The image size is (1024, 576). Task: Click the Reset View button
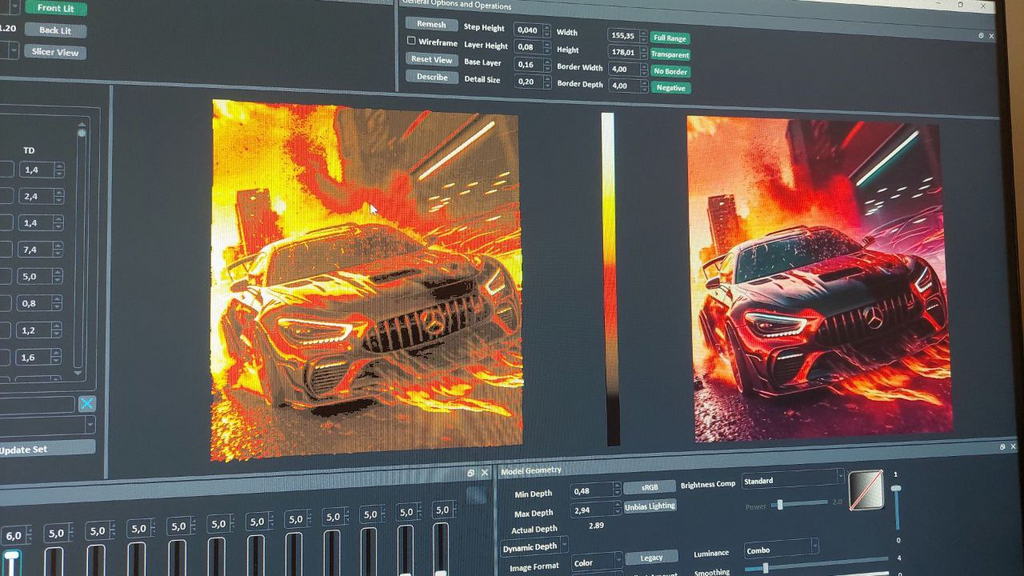tap(431, 59)
